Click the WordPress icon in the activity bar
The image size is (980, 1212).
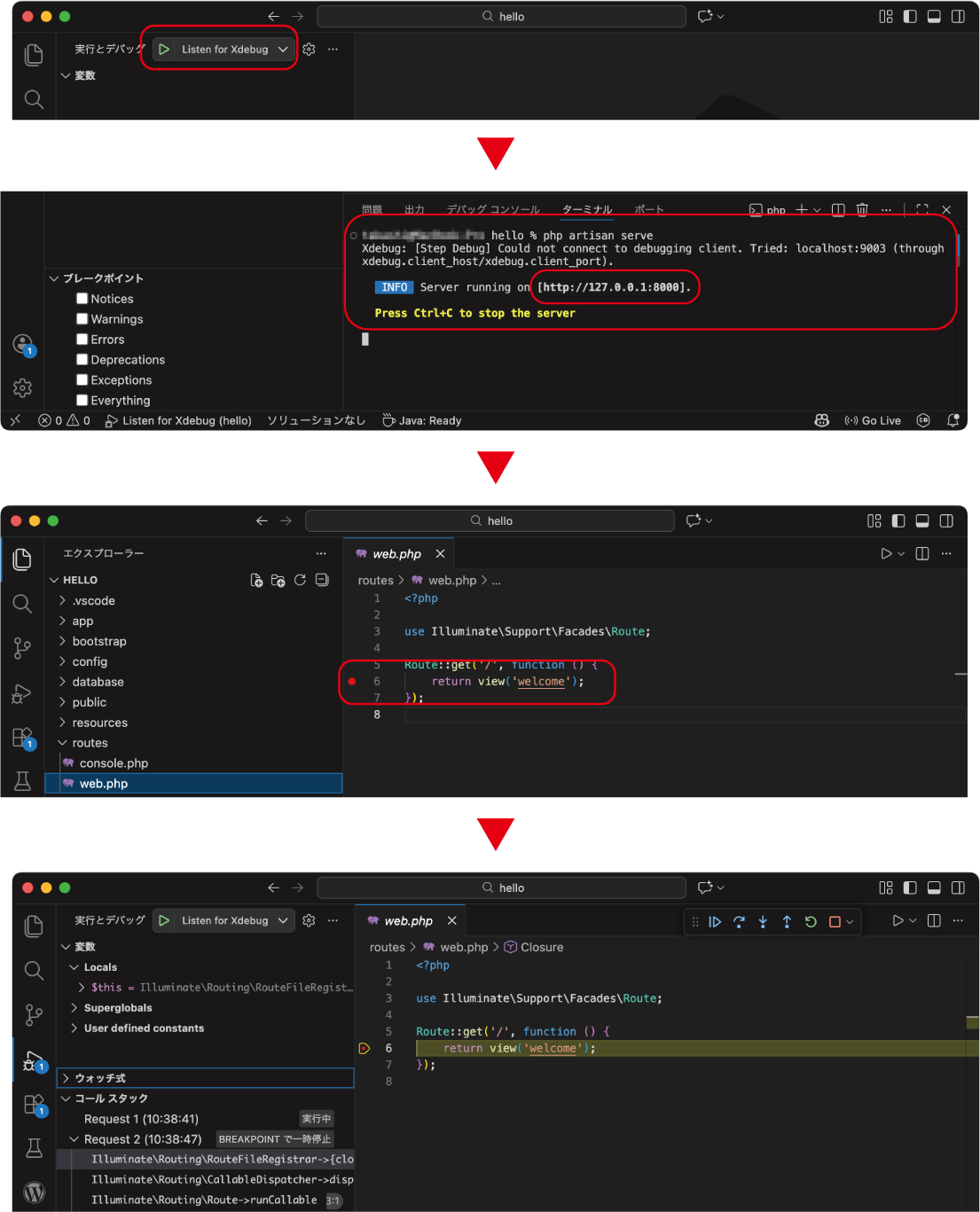[34, 1191]
